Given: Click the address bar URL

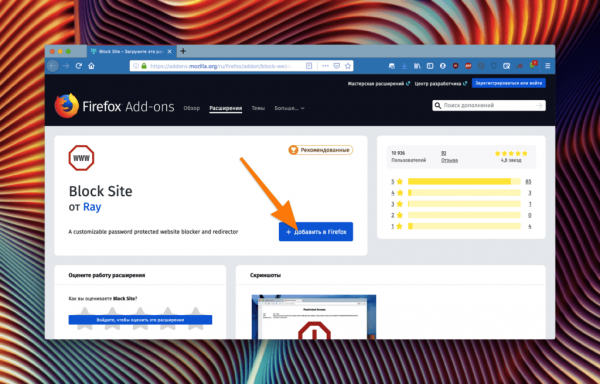Looking at the screenshot, I should 220,66.
